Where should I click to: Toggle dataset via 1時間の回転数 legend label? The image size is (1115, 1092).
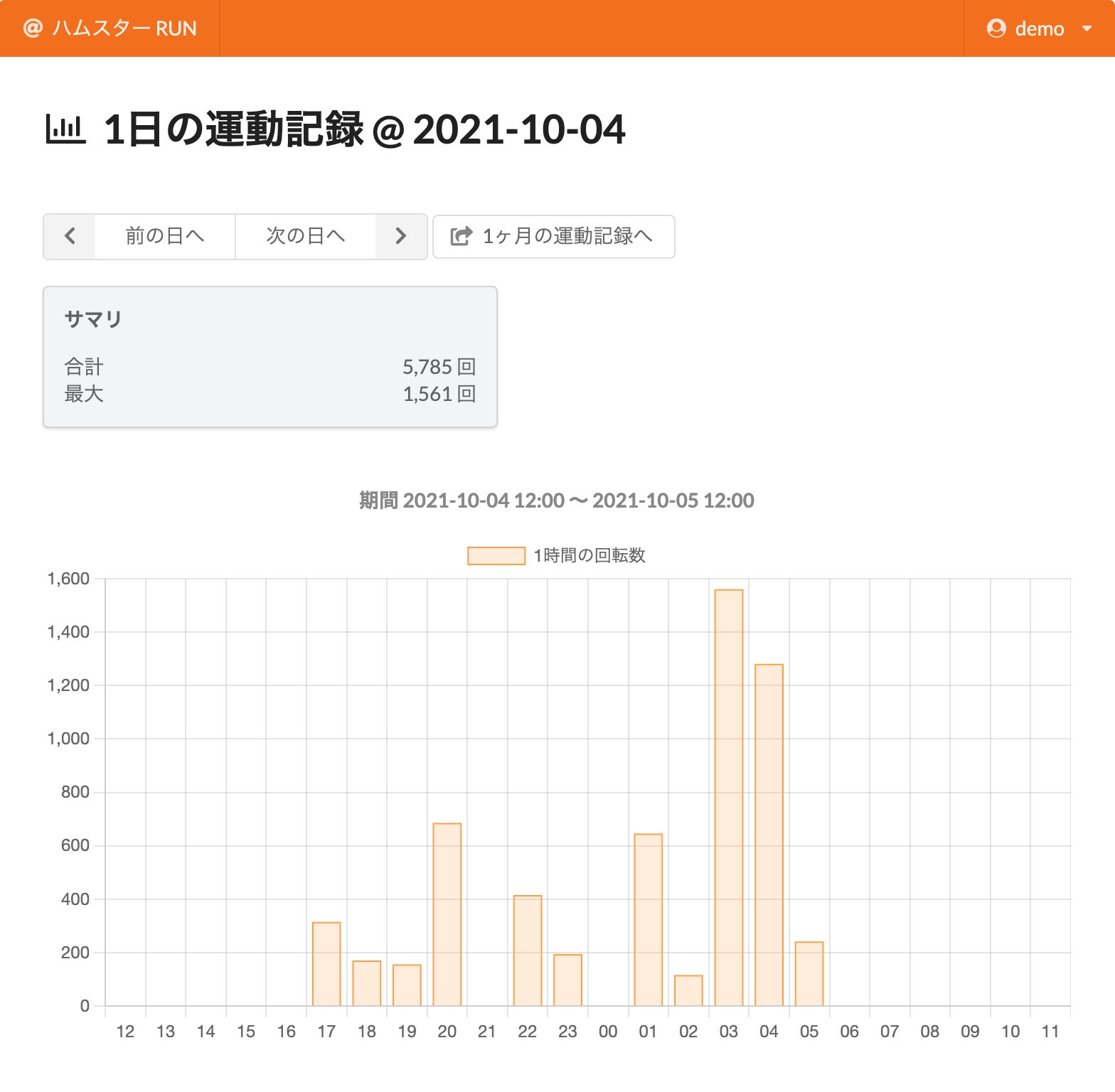tap(589, 555)
